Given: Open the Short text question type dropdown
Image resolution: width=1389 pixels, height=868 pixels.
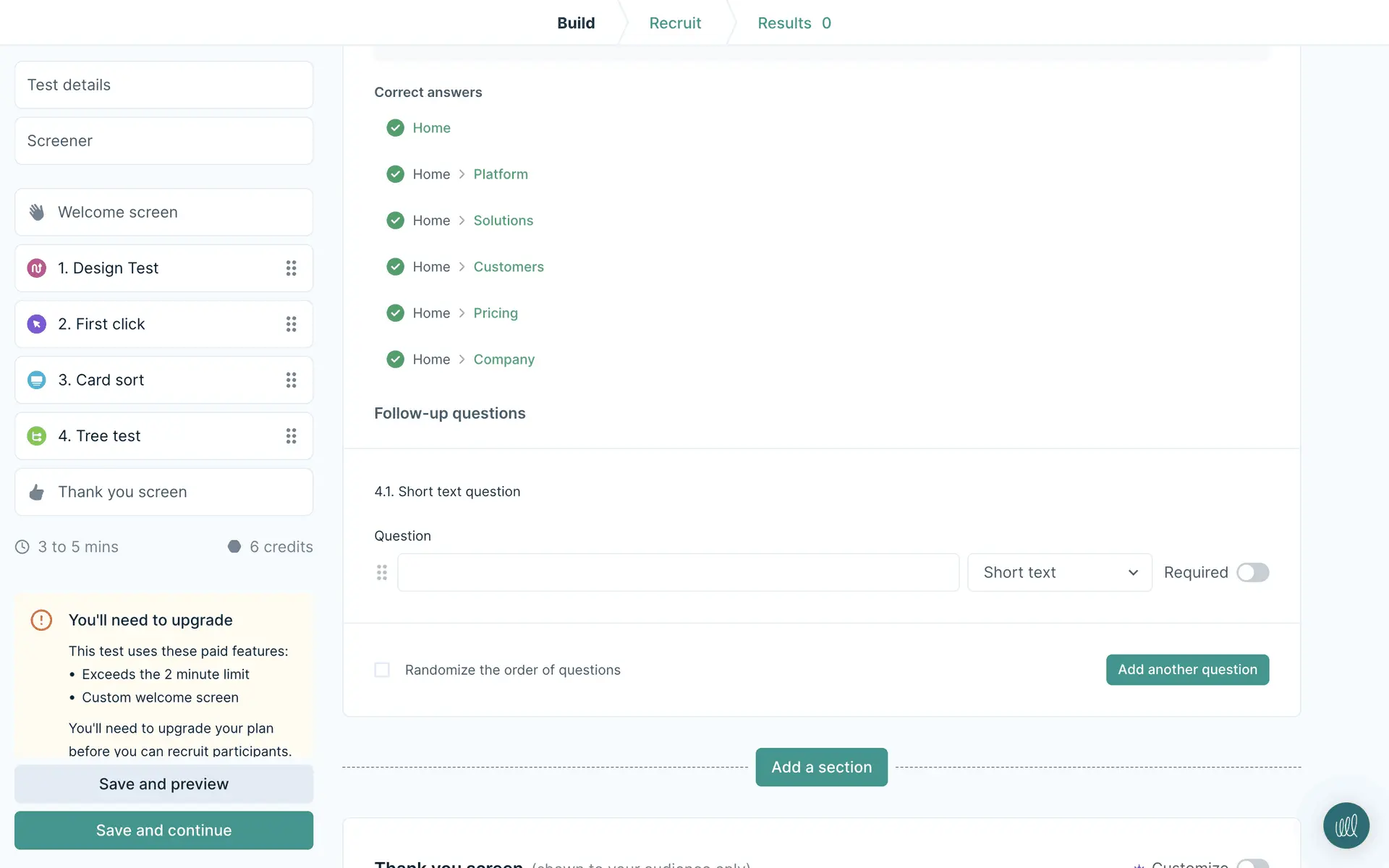Looking at the screenshot, I should click(1059, 573).
